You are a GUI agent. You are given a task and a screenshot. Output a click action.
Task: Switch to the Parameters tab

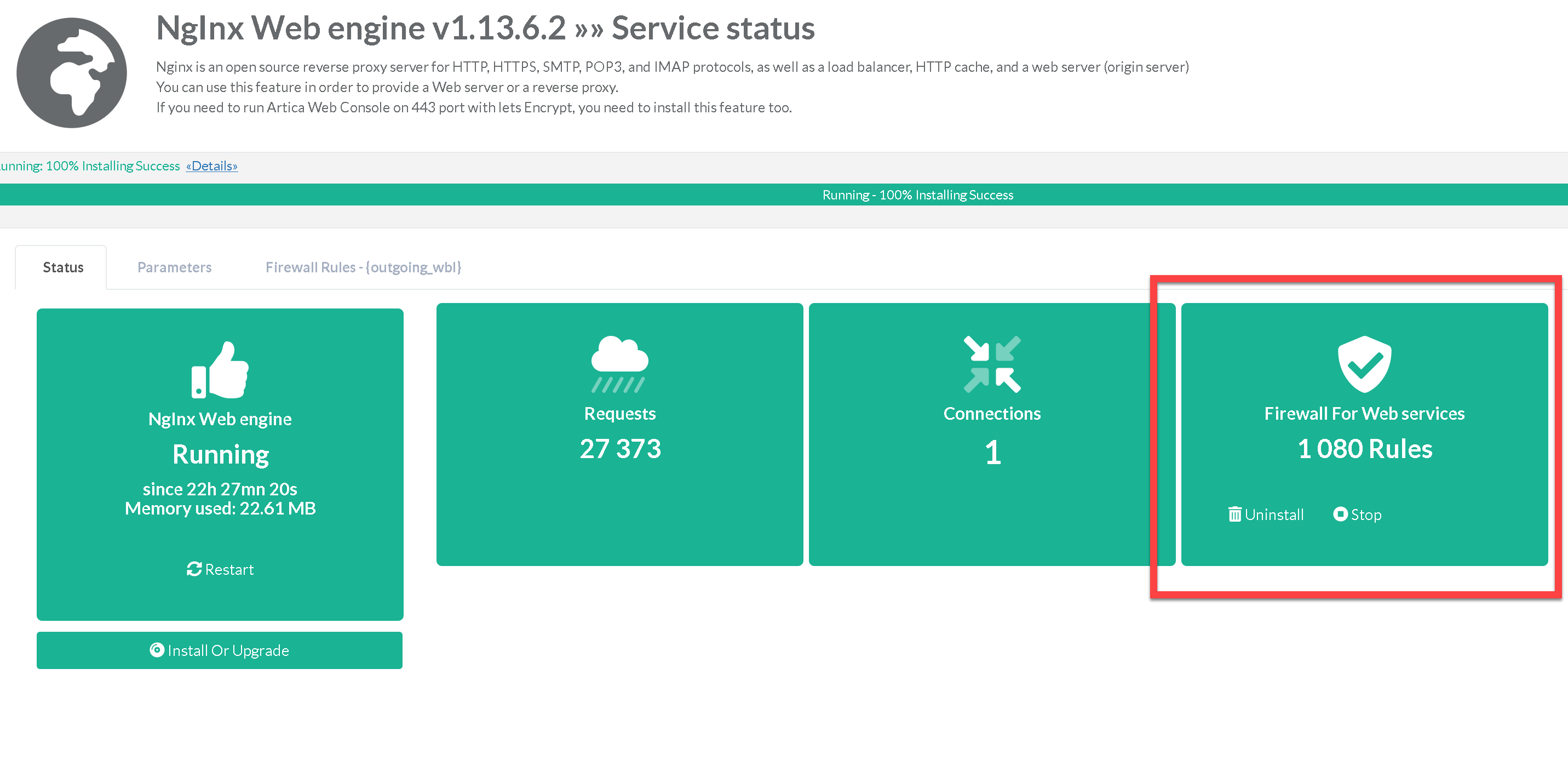tap(174, 267)
